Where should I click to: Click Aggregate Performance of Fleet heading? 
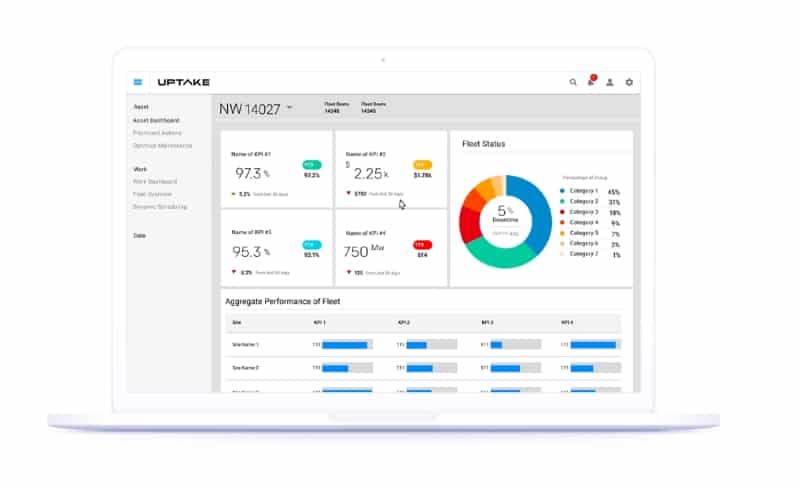(283, 302)
